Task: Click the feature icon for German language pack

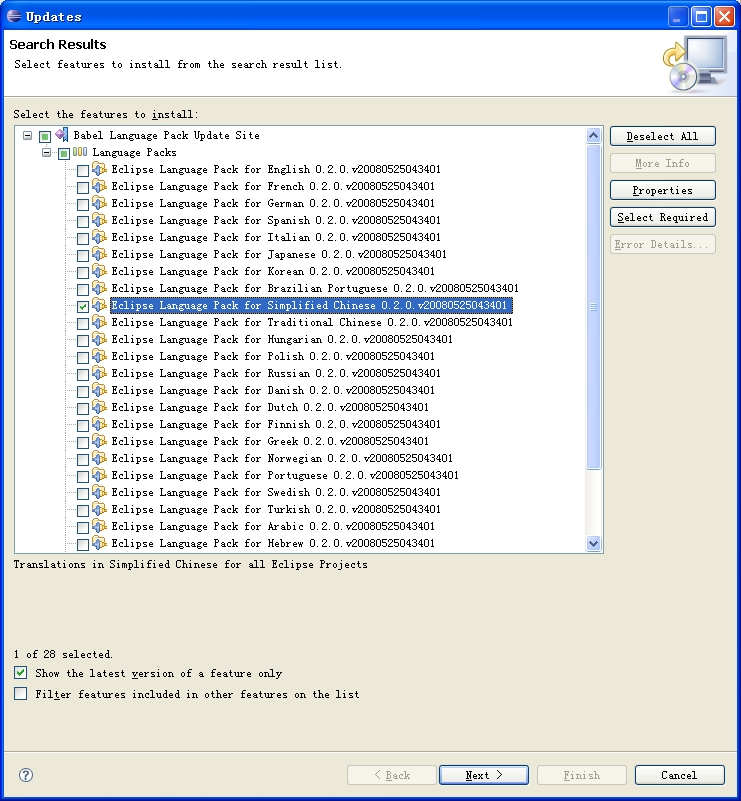Action: [100, 203]
